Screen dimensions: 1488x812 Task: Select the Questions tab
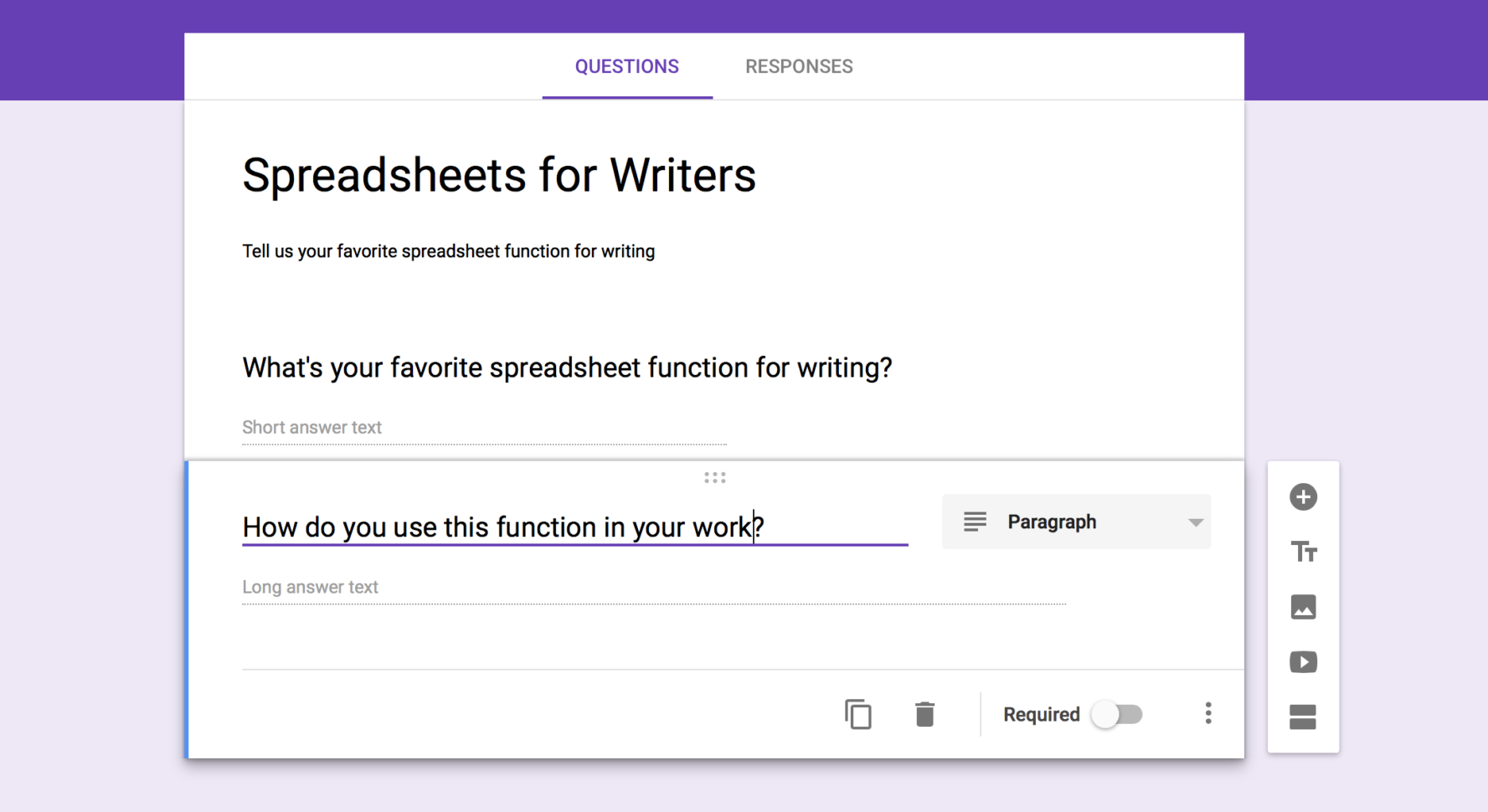click(x=626, y=66)
